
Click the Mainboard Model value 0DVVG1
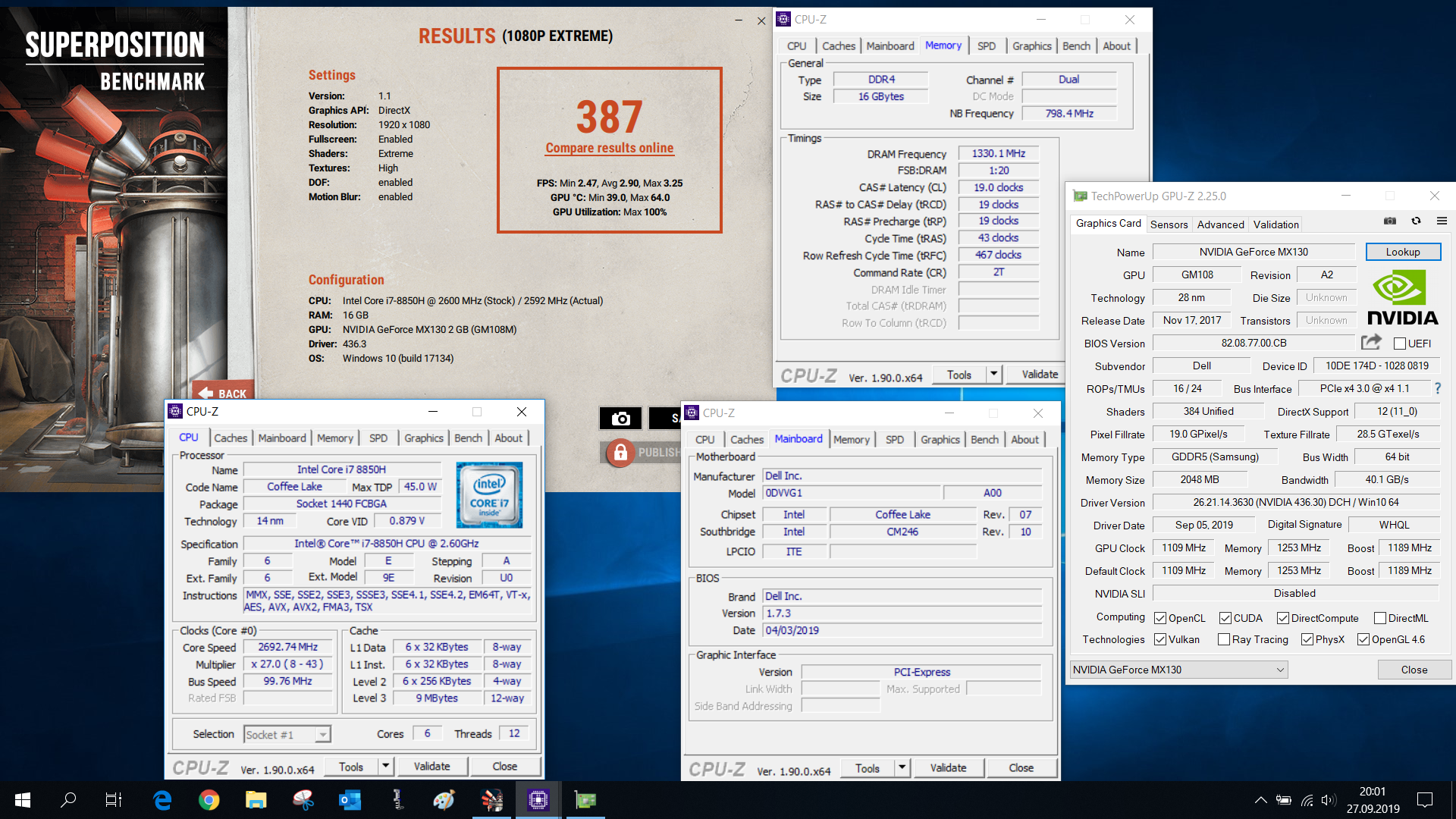click(x=851, y=492)
